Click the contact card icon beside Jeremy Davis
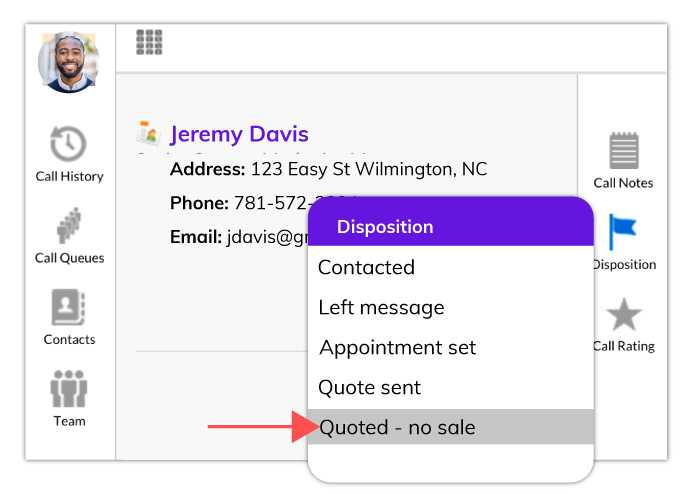The height and width of the screenshot is (495, 680). pos(147,134)
